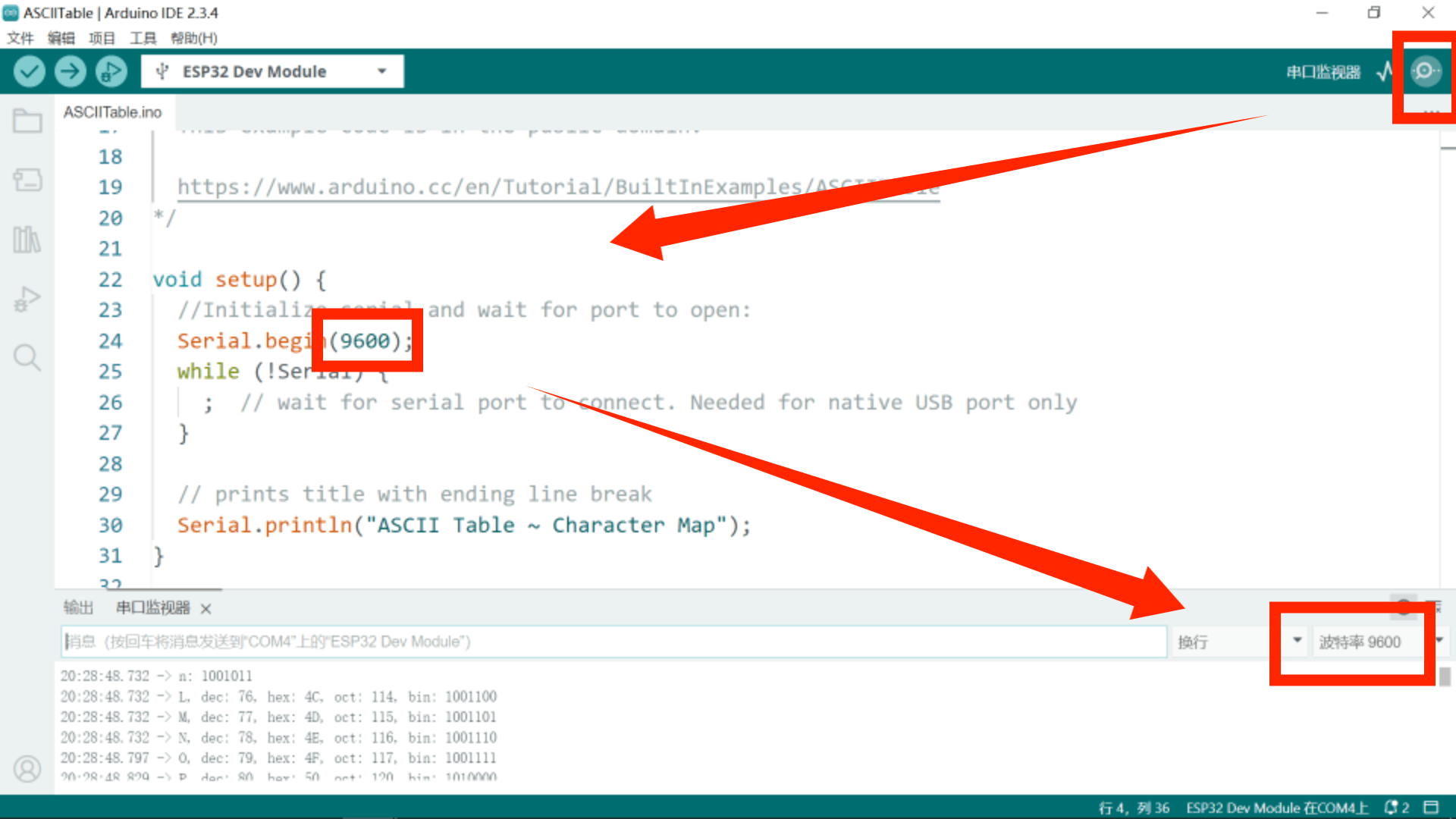Close the 串口监视器 serial monitor tab
1456x819 pixels.
206,608
